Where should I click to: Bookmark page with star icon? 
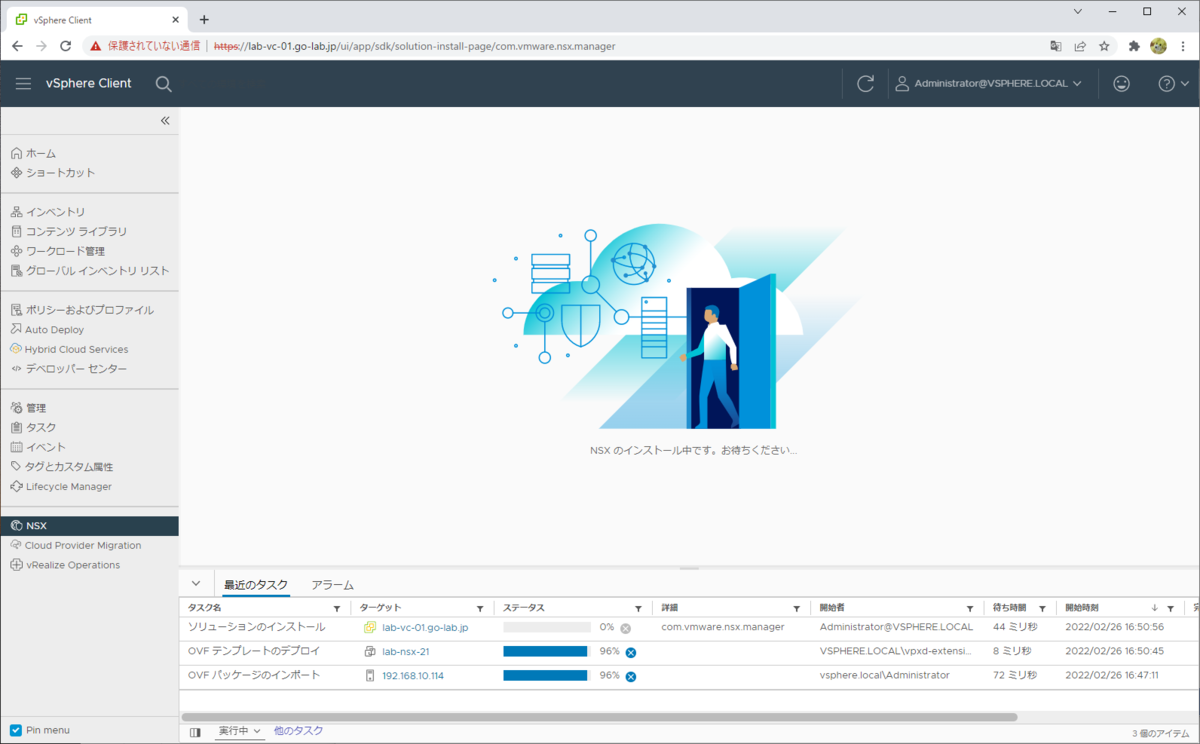click(1104, 46)
